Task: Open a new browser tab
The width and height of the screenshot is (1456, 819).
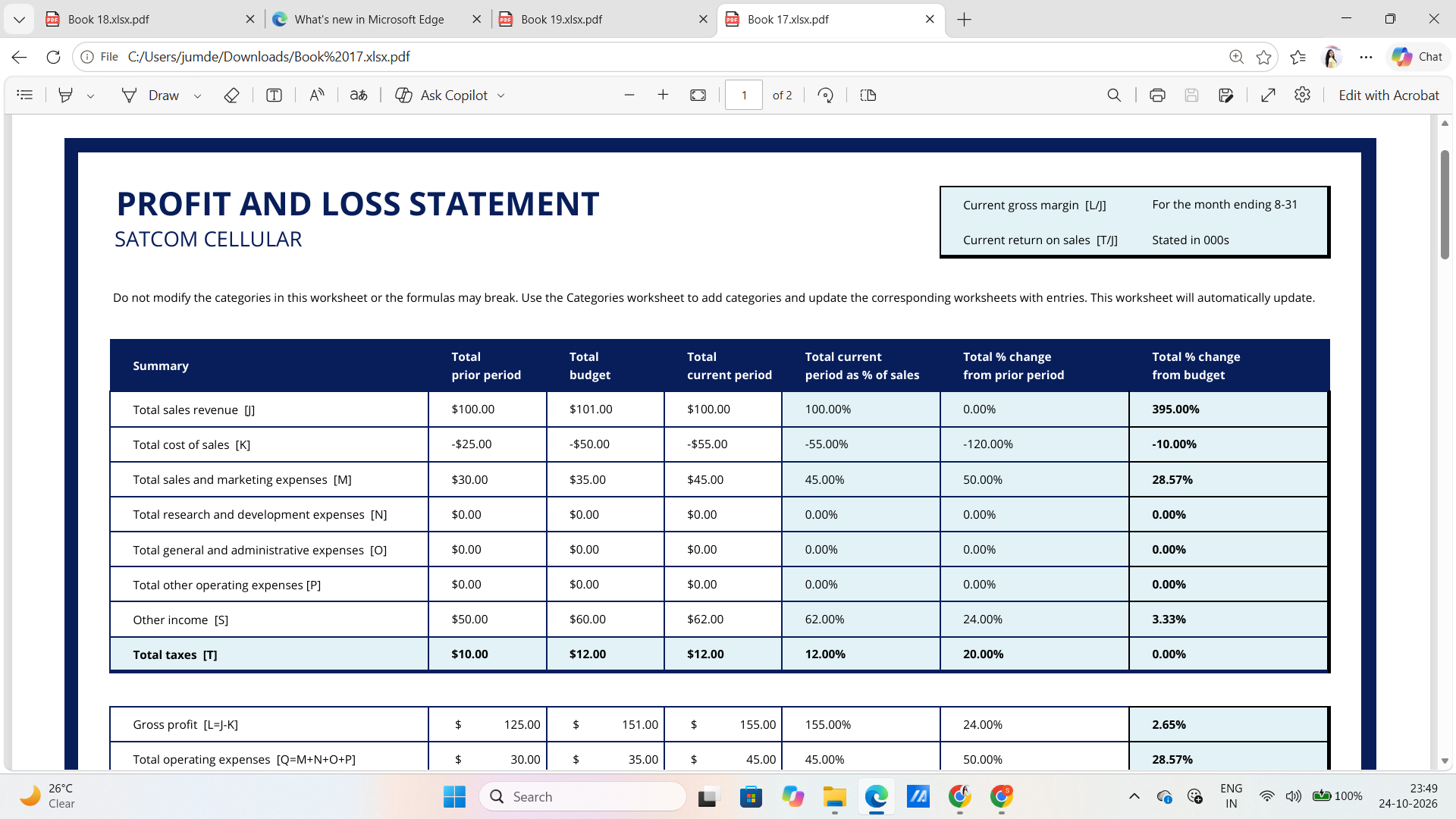Action: (x=964, y=20)
